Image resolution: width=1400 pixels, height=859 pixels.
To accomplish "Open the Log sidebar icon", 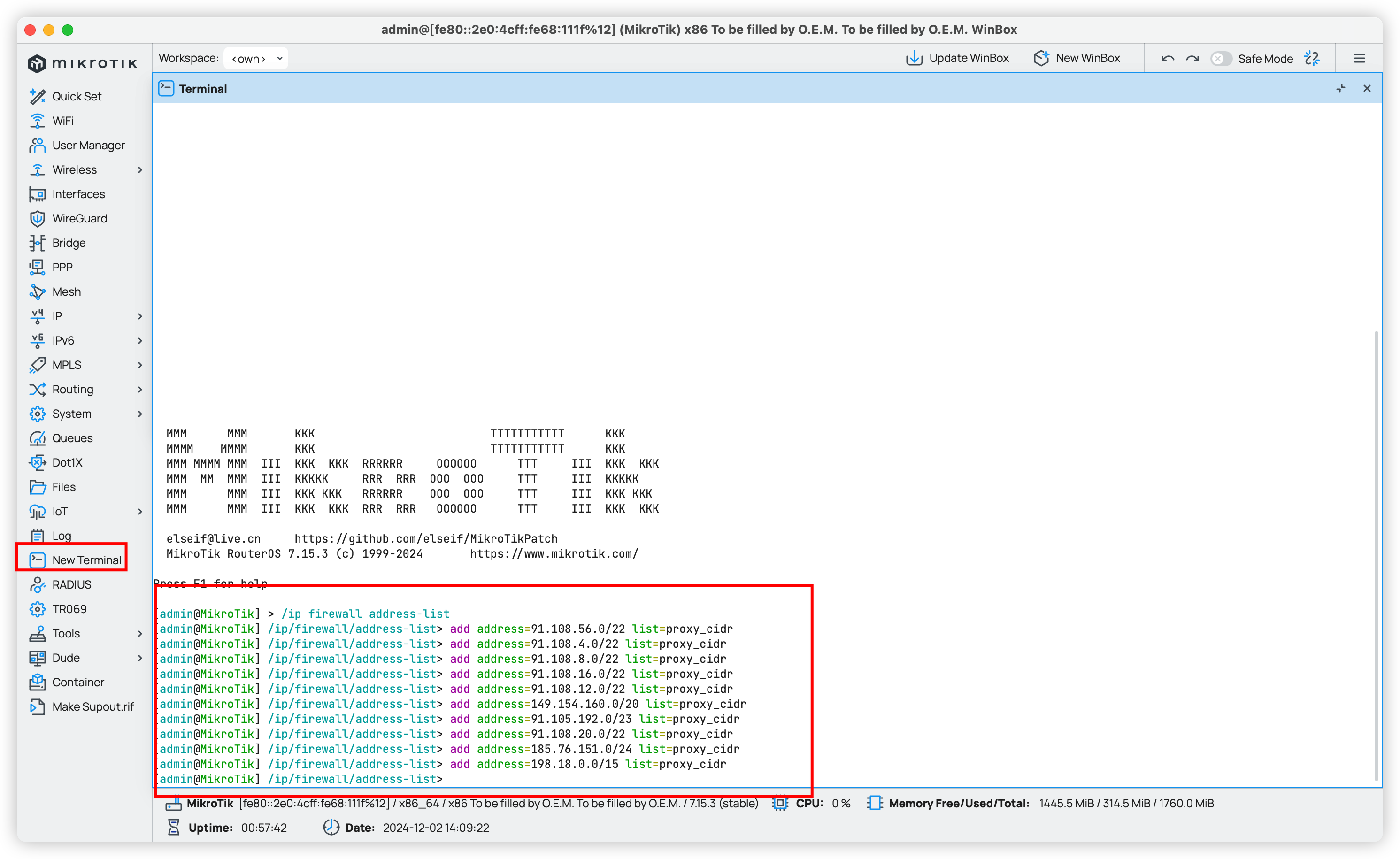I will tap(38, 537).
